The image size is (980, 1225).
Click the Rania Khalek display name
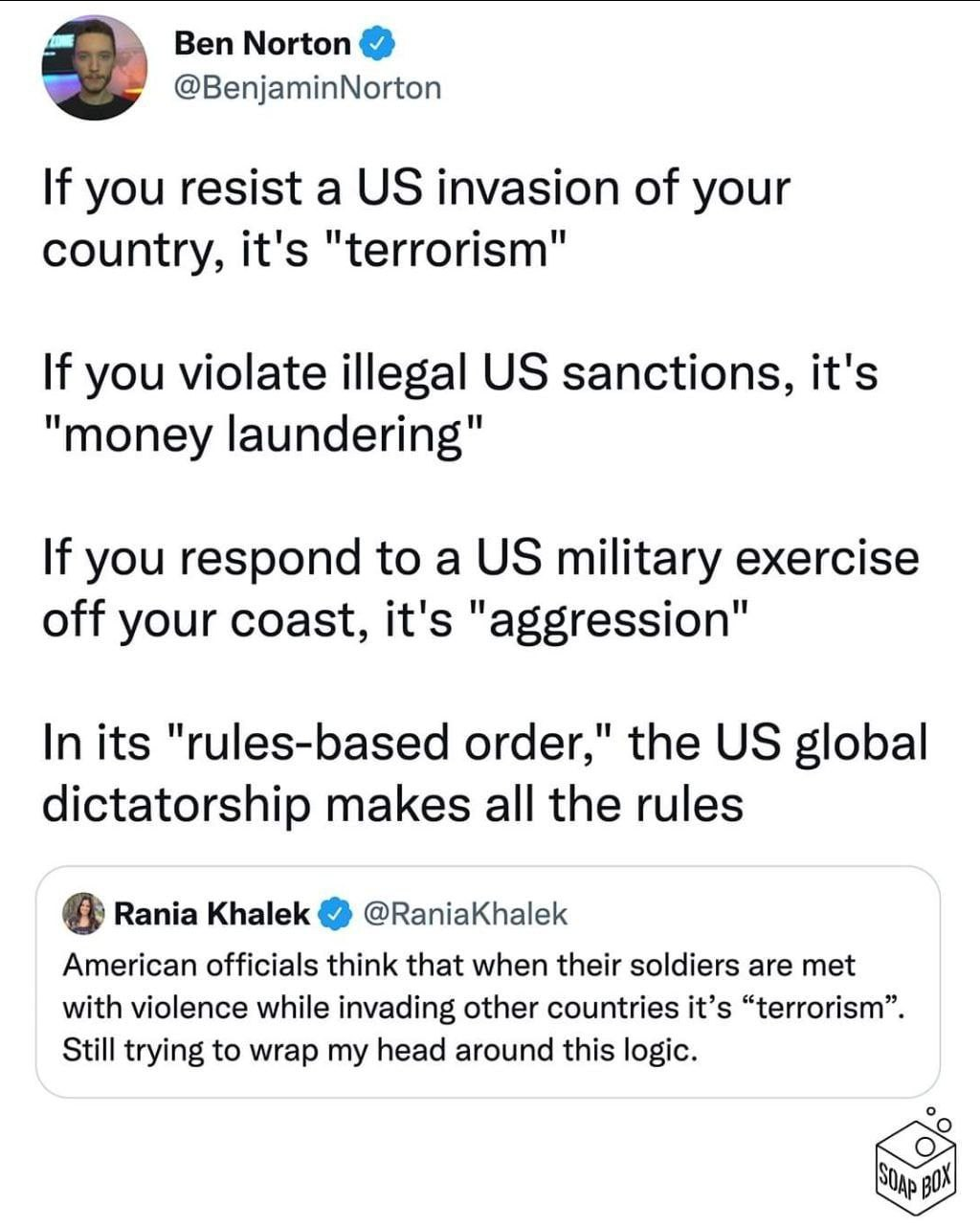pyautogui.click(x=212, y=914)
